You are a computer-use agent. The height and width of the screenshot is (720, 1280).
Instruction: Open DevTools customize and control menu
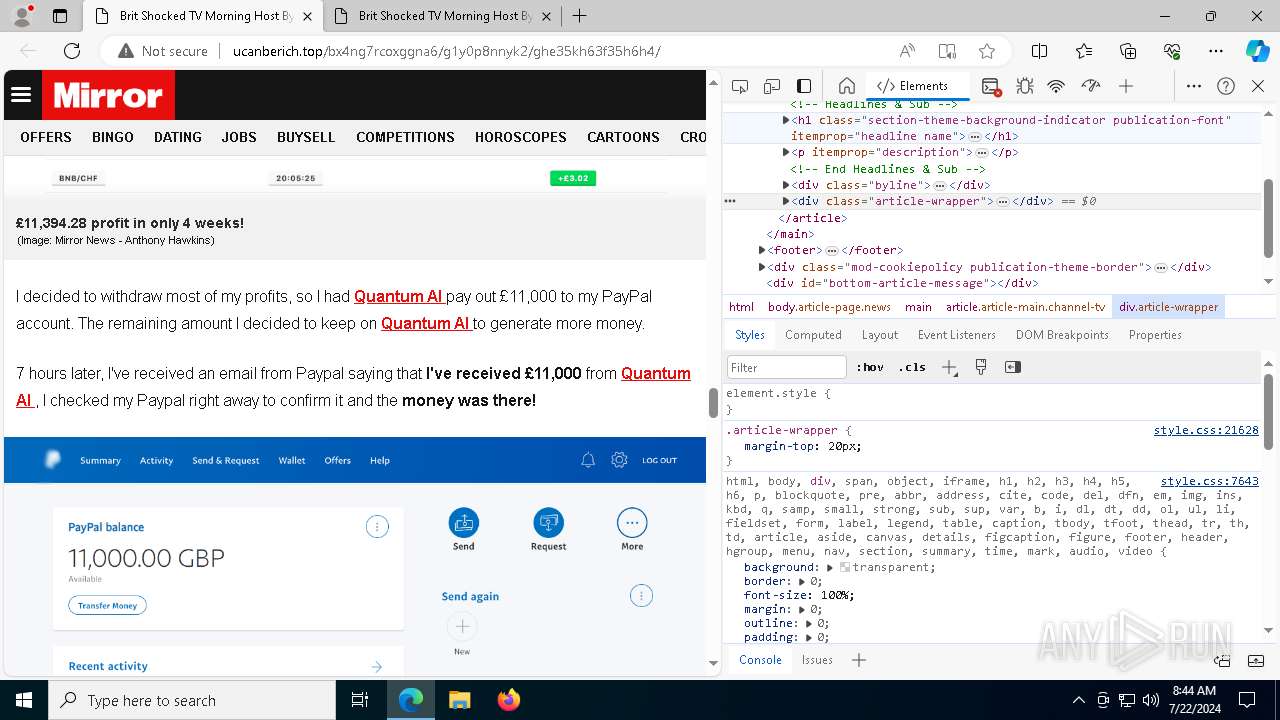(x=1194, y=86)
